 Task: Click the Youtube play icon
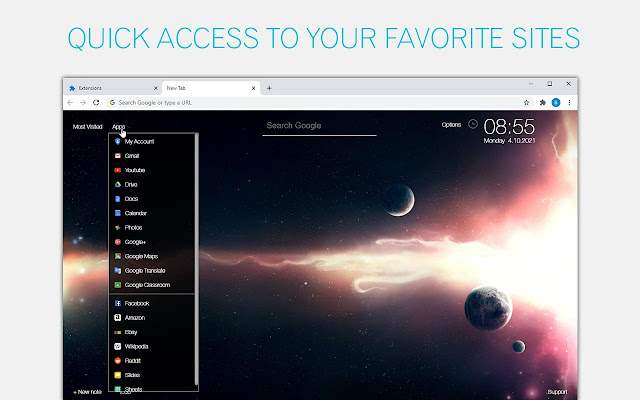[118, 170]
